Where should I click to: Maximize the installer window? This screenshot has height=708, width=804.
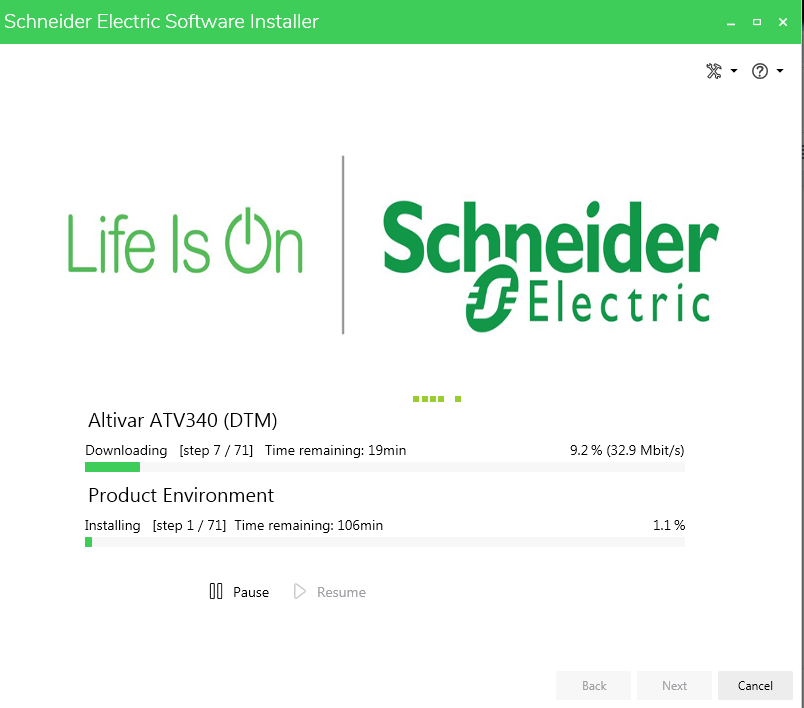tap(757, 22)
